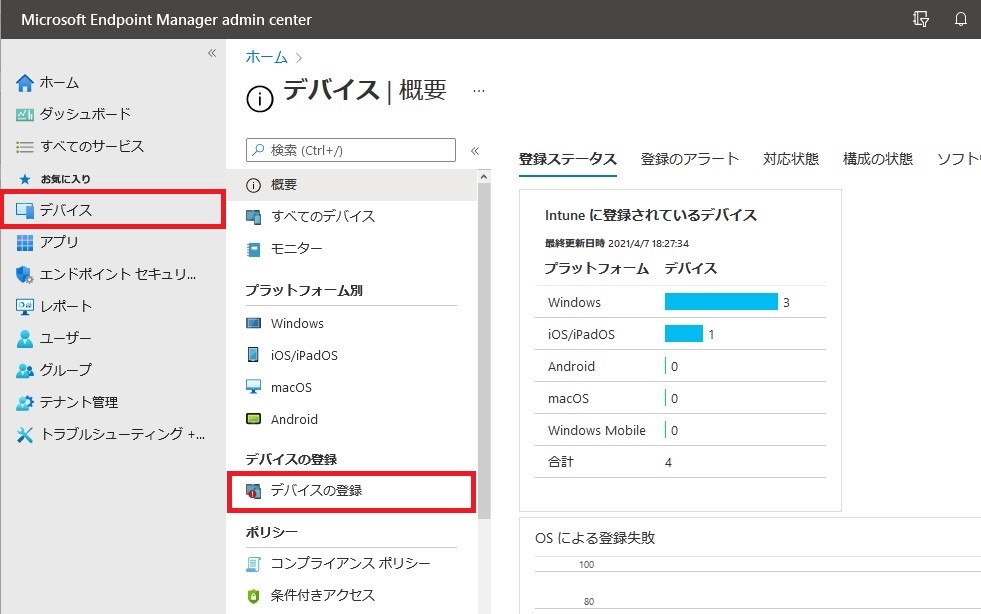Switch to 対応状態 tab
The image size is (981, 614).
(x=791, y=159)
